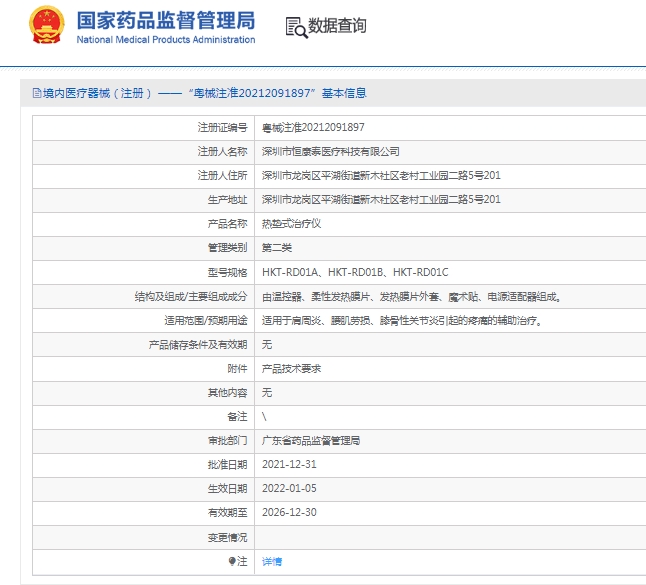Click the lightbulb icon beside 注
The image size is (646, 585).
pyautogui.click(x=232, y=561)
